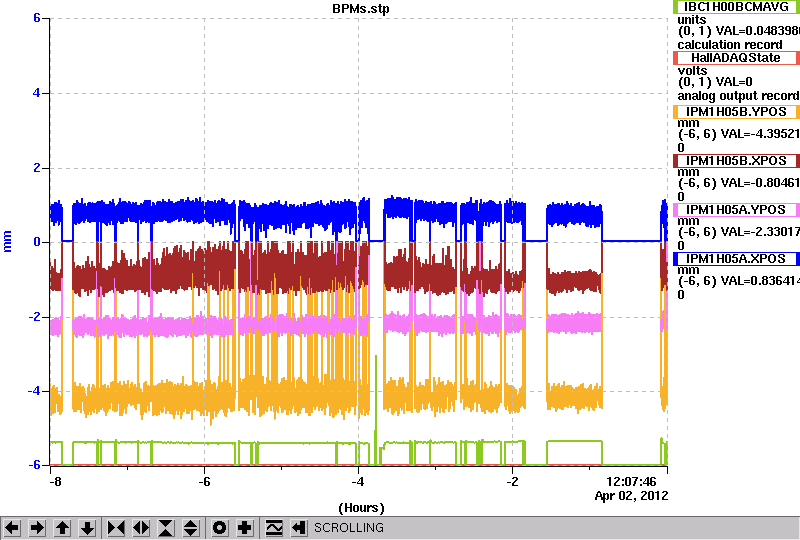Compress the vertical axis (hourglass icon)
Screen dimensions: 800x540
point(166,528)
